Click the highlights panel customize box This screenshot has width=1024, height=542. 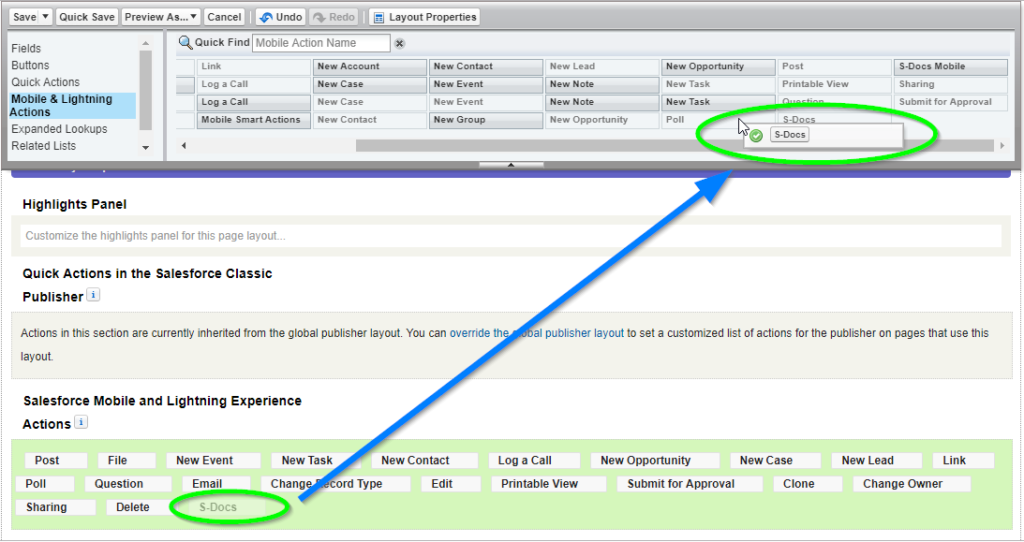coord(510,236)
